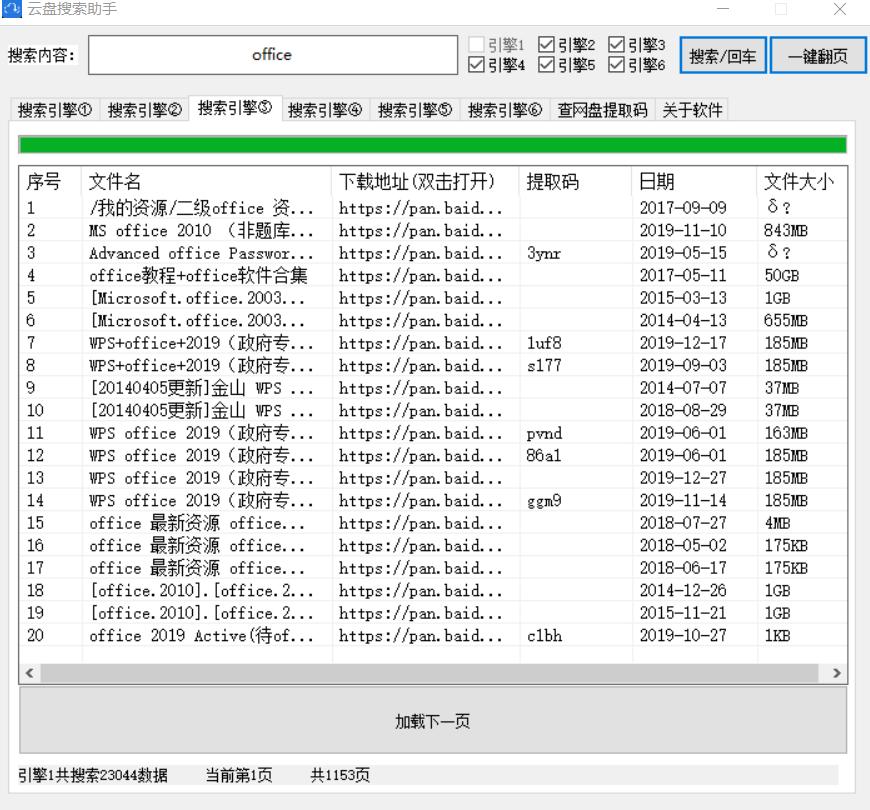Screen dimensions: 870x810
Task: Select the 搜索引擎③ tab
Action: [x=235, y=108]
